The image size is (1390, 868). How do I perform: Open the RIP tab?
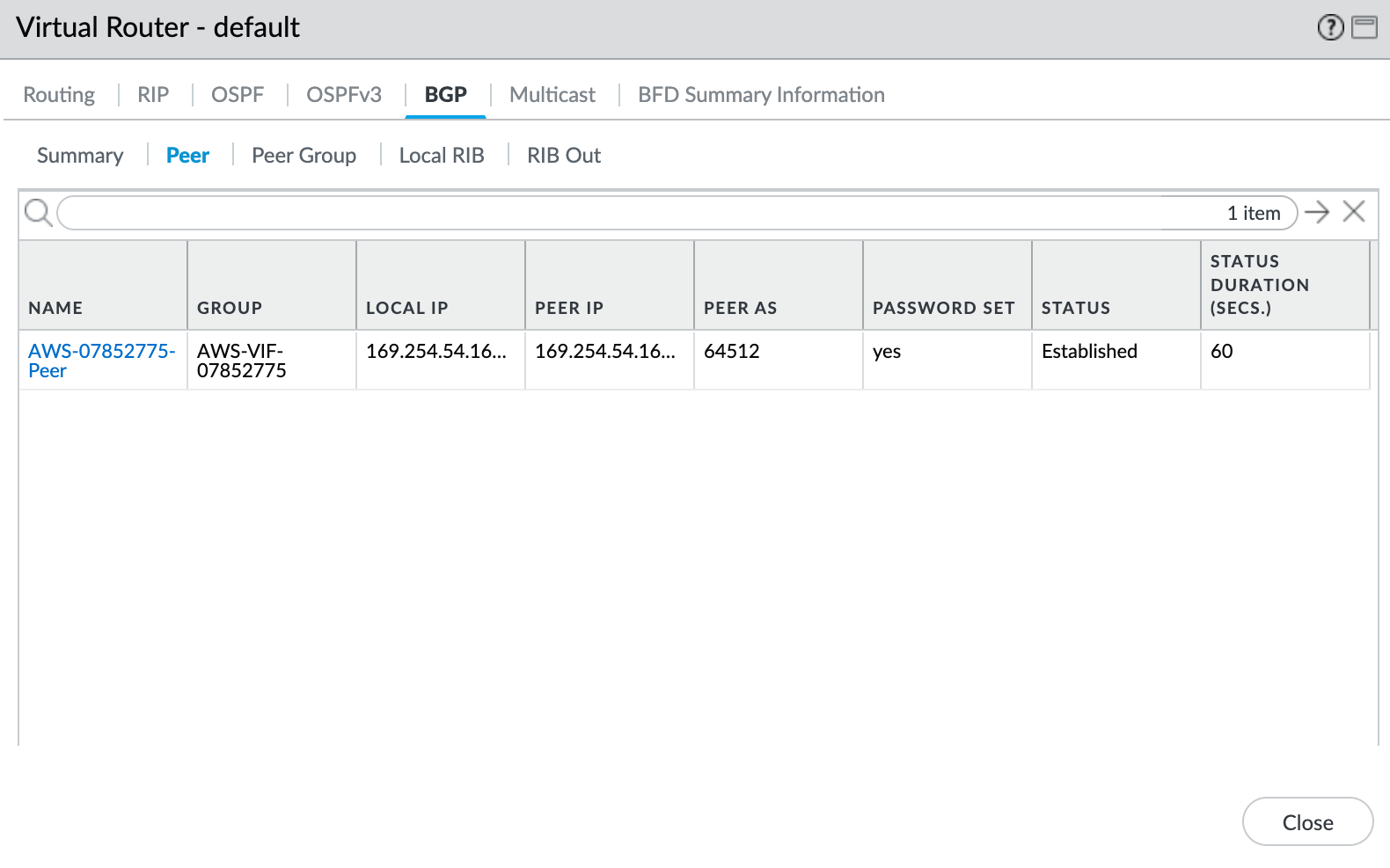[x=153, y=95]
